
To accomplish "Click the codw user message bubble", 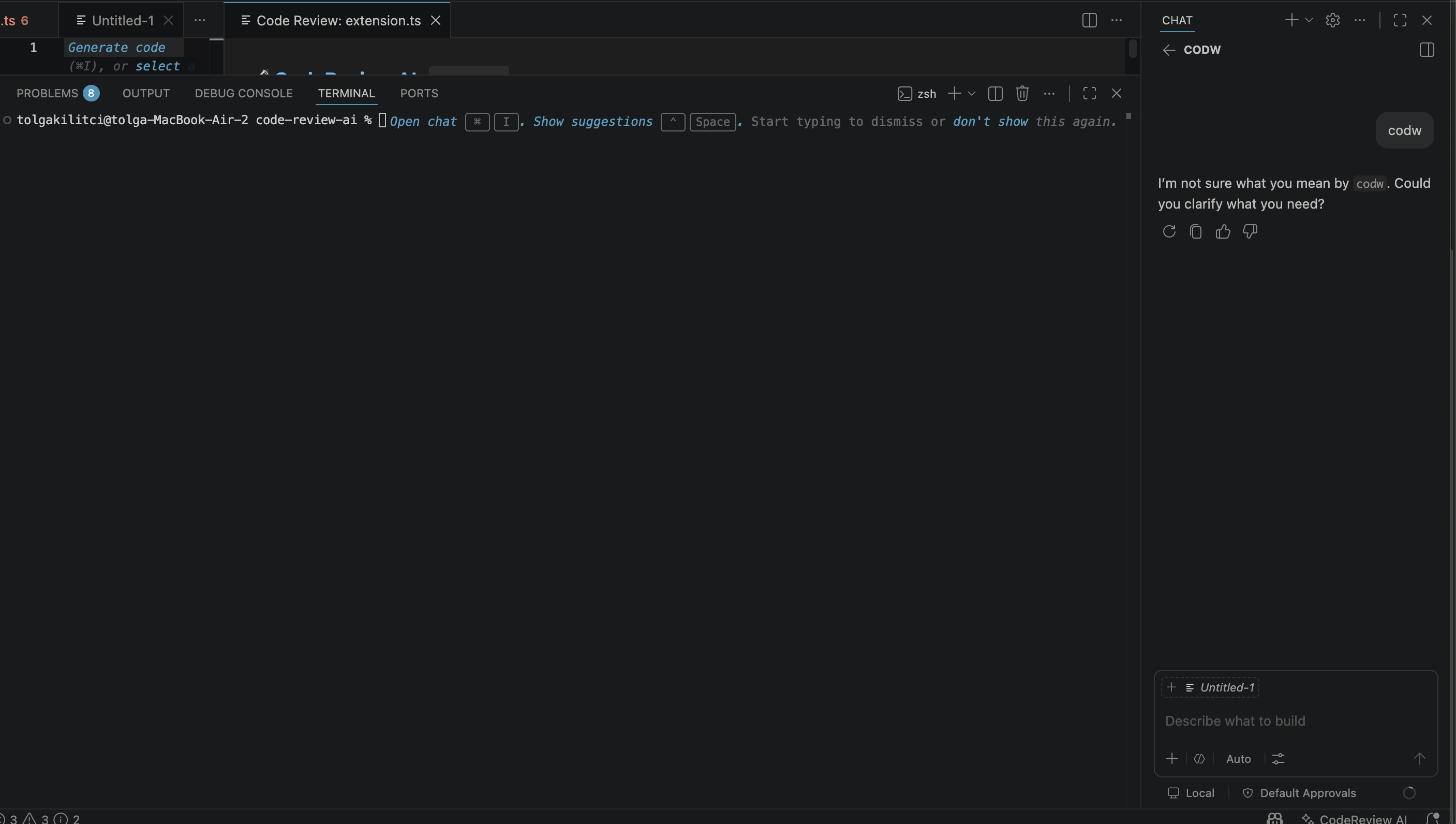I will tap(1405, 130).
